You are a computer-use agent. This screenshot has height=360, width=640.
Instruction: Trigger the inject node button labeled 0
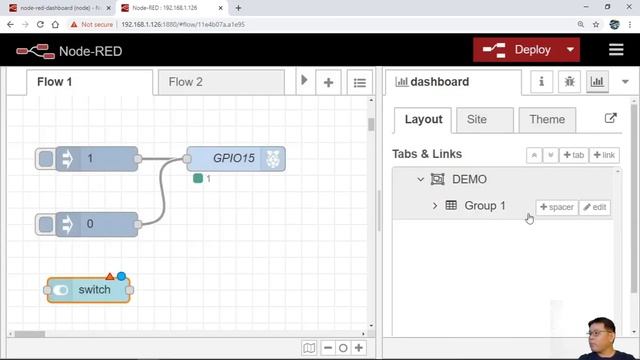point(45,224)
